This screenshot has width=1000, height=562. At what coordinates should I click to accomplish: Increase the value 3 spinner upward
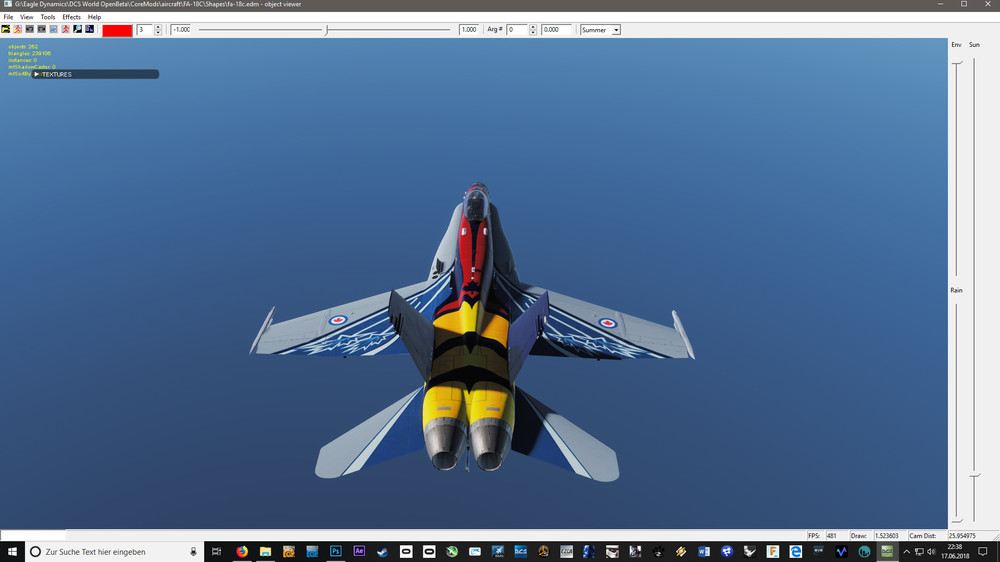158,27
